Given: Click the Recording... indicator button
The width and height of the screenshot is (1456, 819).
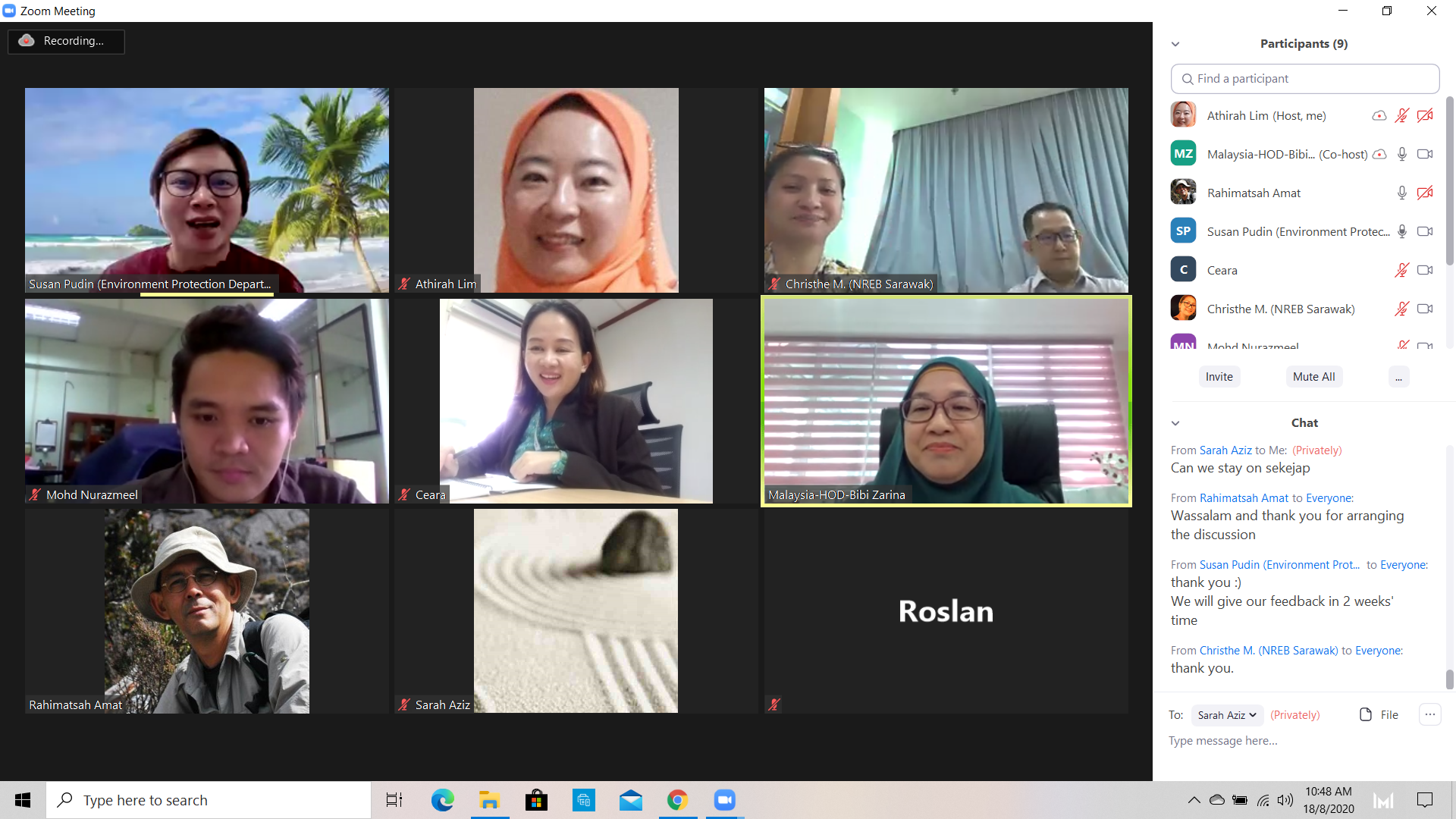Looking at the screenshot, I should [67, 41].
